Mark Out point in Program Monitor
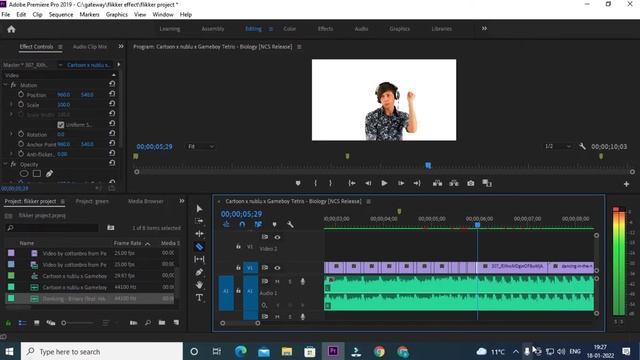640x360 pixels. pyautogui.click(x=330, y=183)
